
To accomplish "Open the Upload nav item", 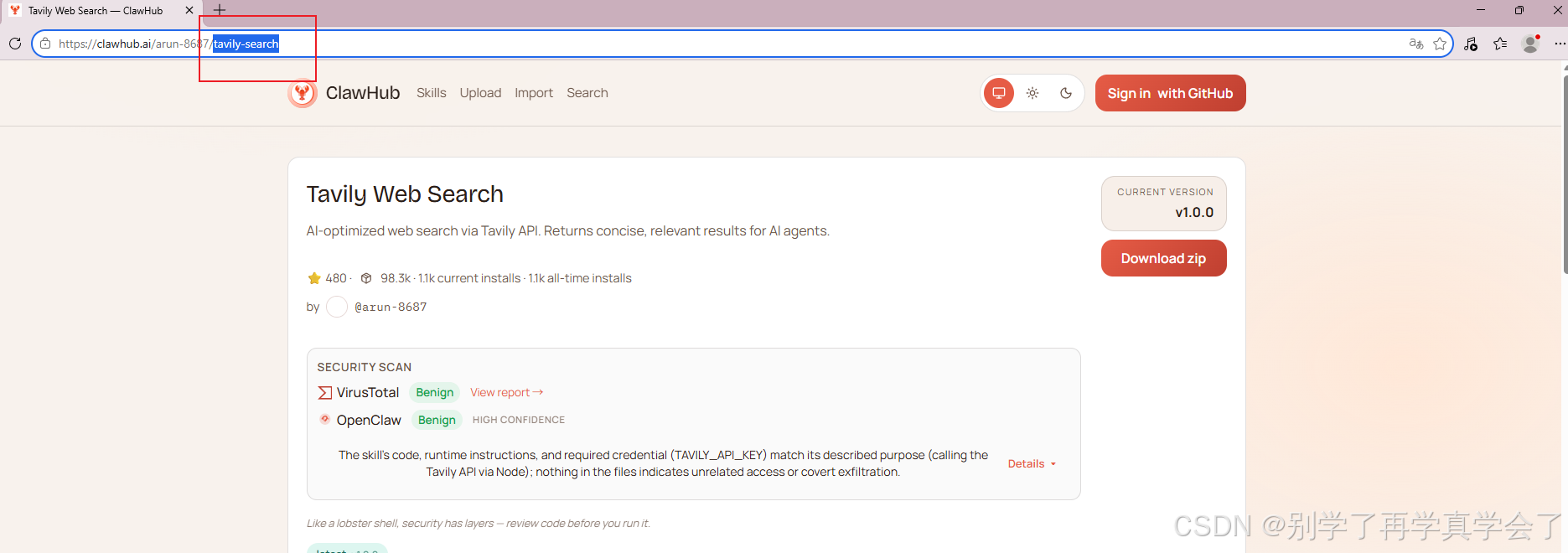I will [480, 93].
